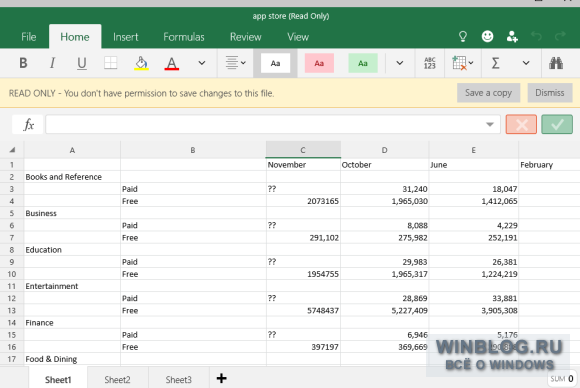Viewport: 580px width, 388px height.
Task: Click Save a copy button
Action: 488,93
